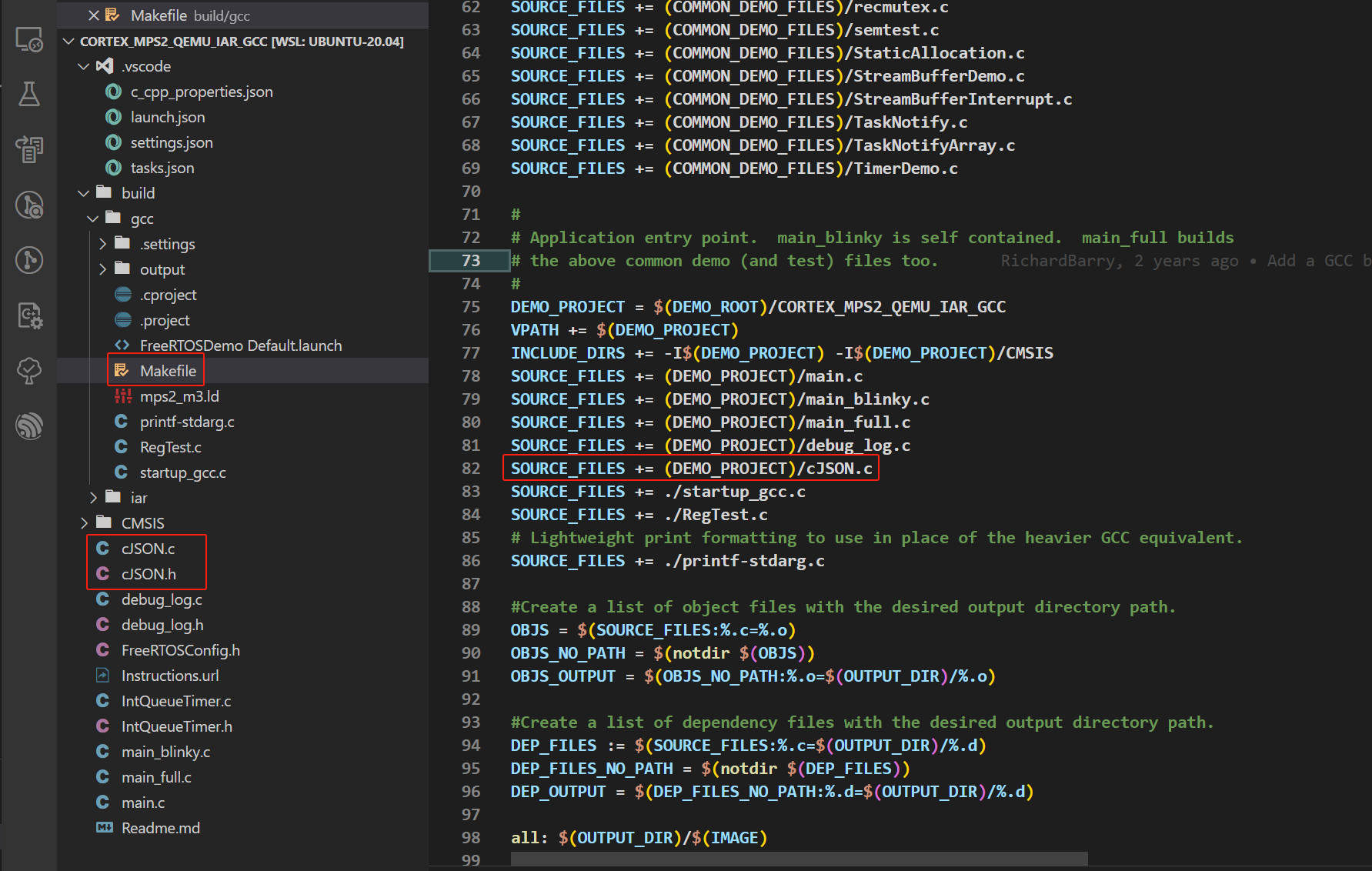Click the .project Eclipse file icon

pos(123,320)
